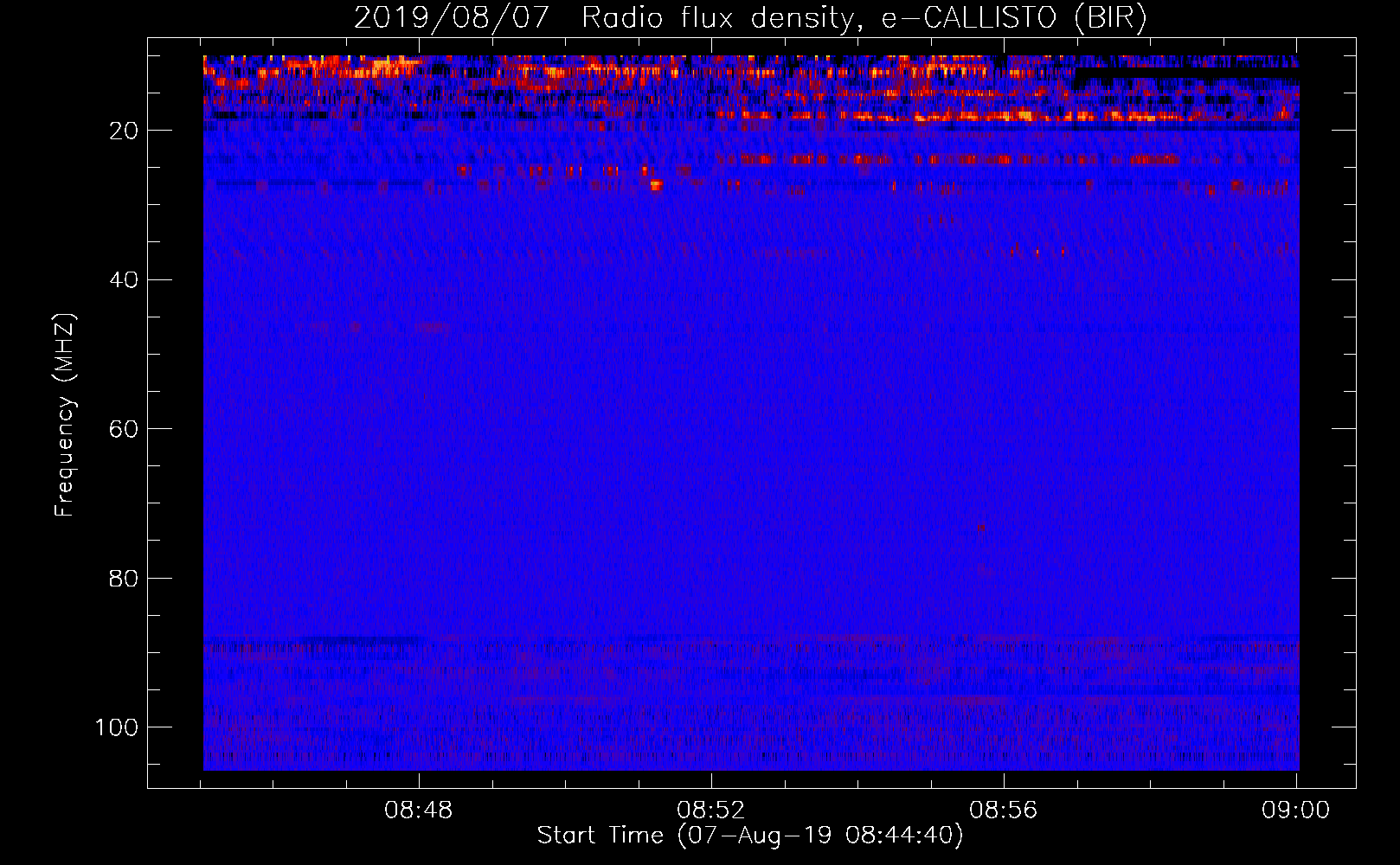Click the '08:48' time tick label
The height and width of the screenshot is (865, 1400).
point(420,811)
